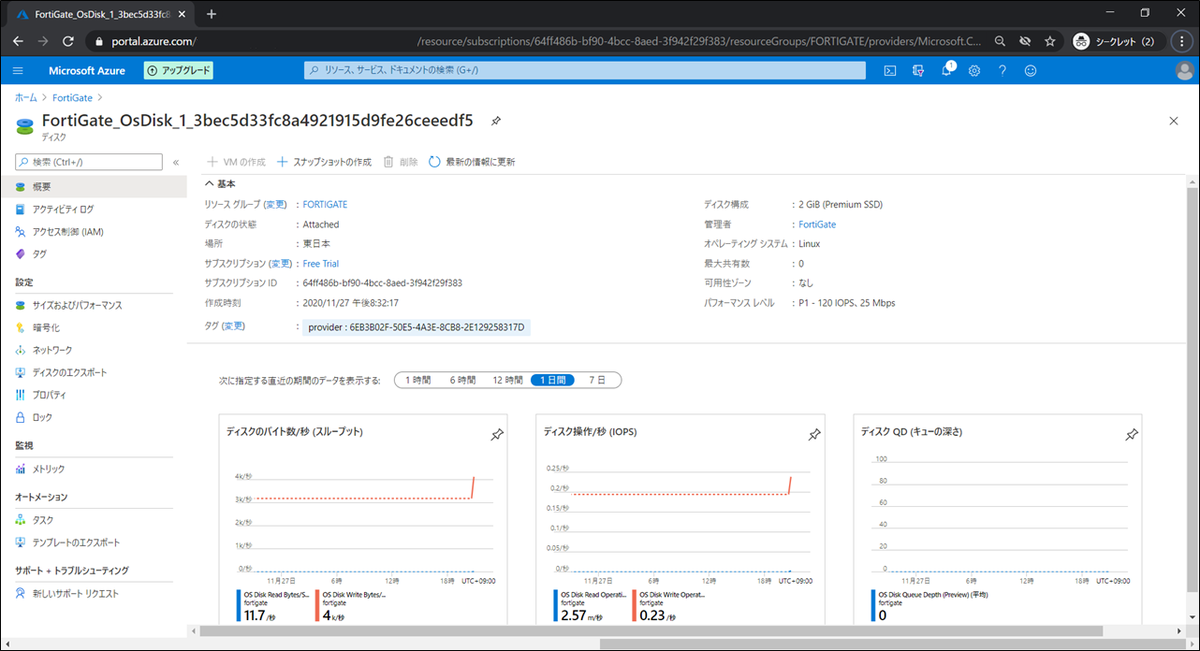Select the 12 時間 time range
The height and width of the screenshot is (651, 1200).
pyautogui.click(x=507, y=380)
